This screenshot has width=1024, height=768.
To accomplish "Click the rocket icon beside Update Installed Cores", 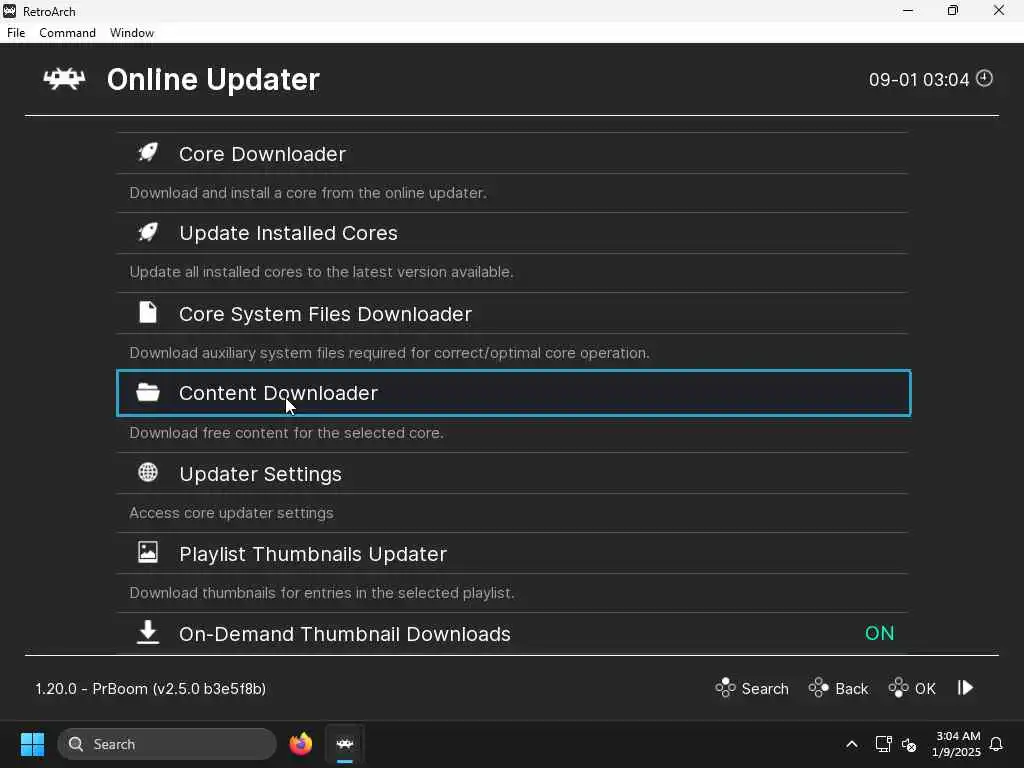I will 148,232.
